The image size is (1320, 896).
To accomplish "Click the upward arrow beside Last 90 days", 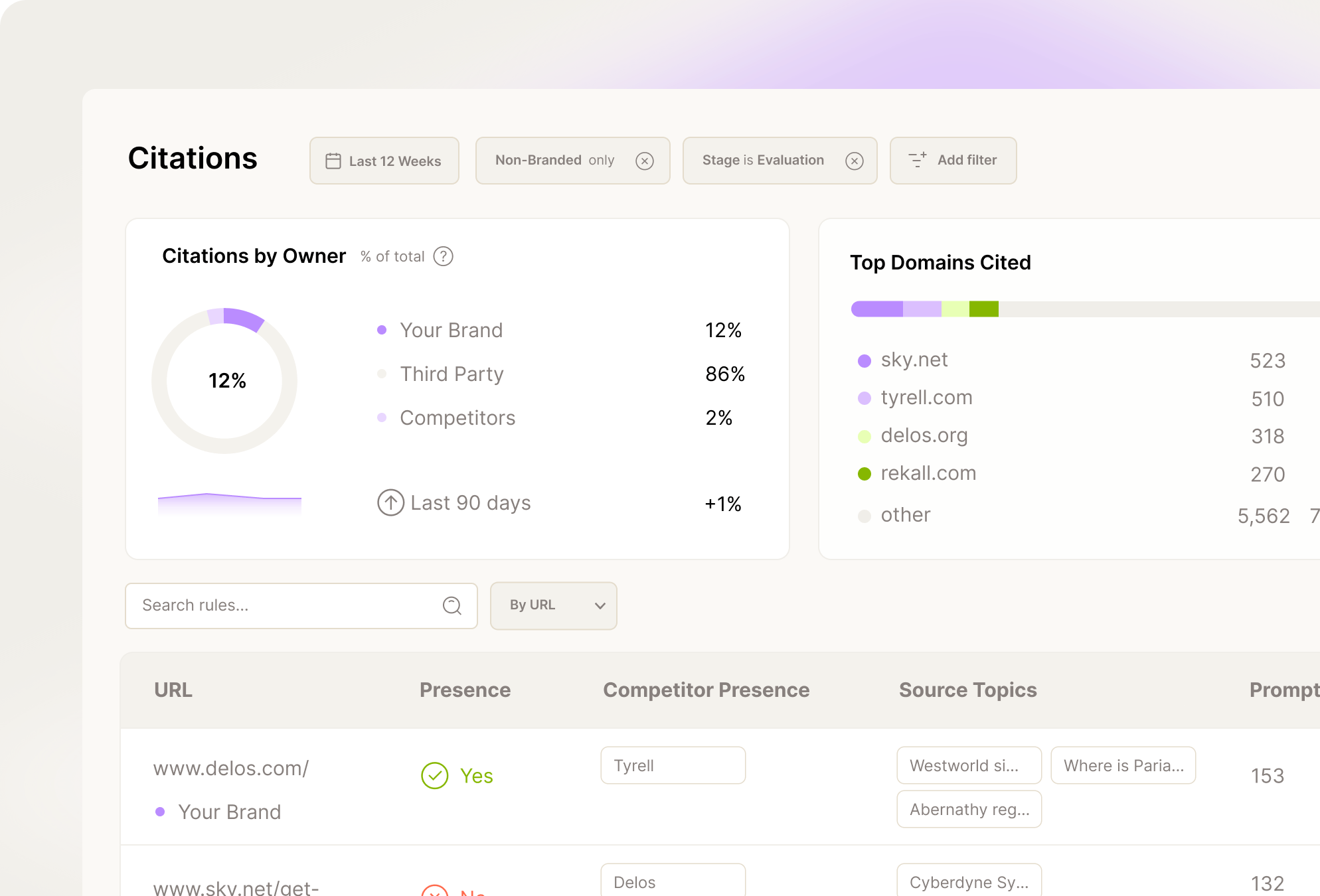I will point(390,502).
